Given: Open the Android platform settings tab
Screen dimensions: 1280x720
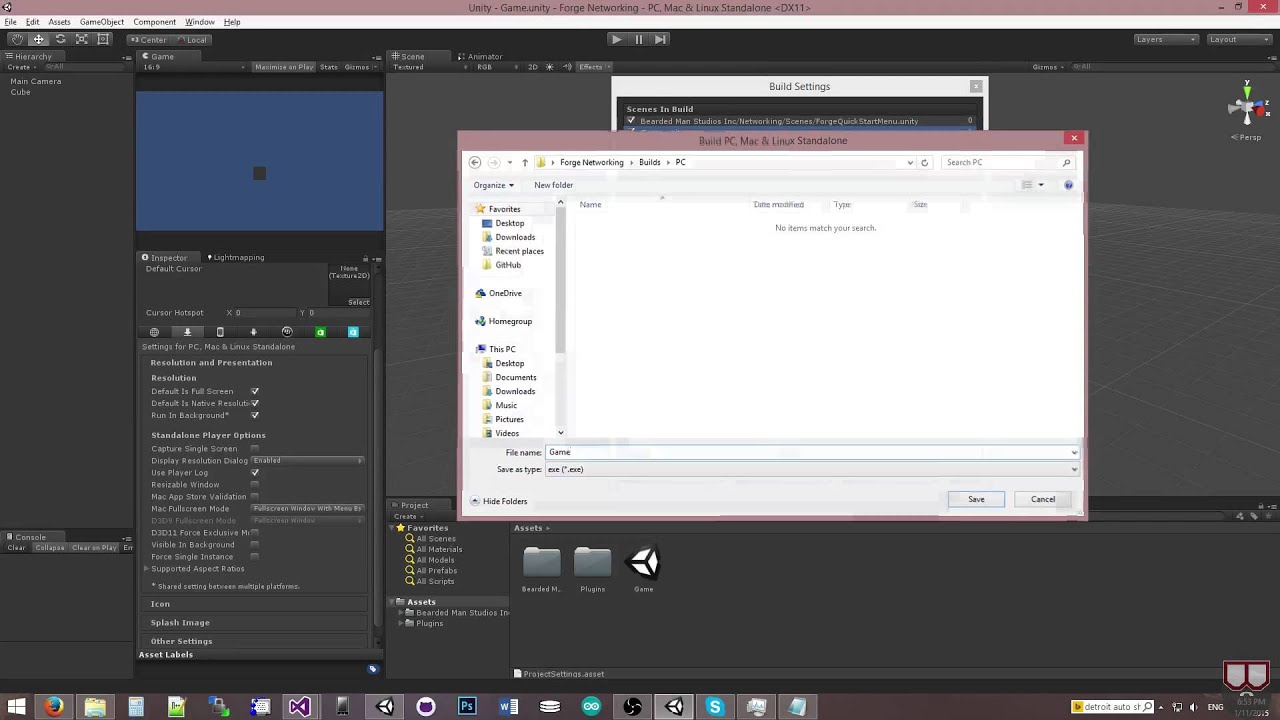Looking at the screenshot, I should (253, 332).
